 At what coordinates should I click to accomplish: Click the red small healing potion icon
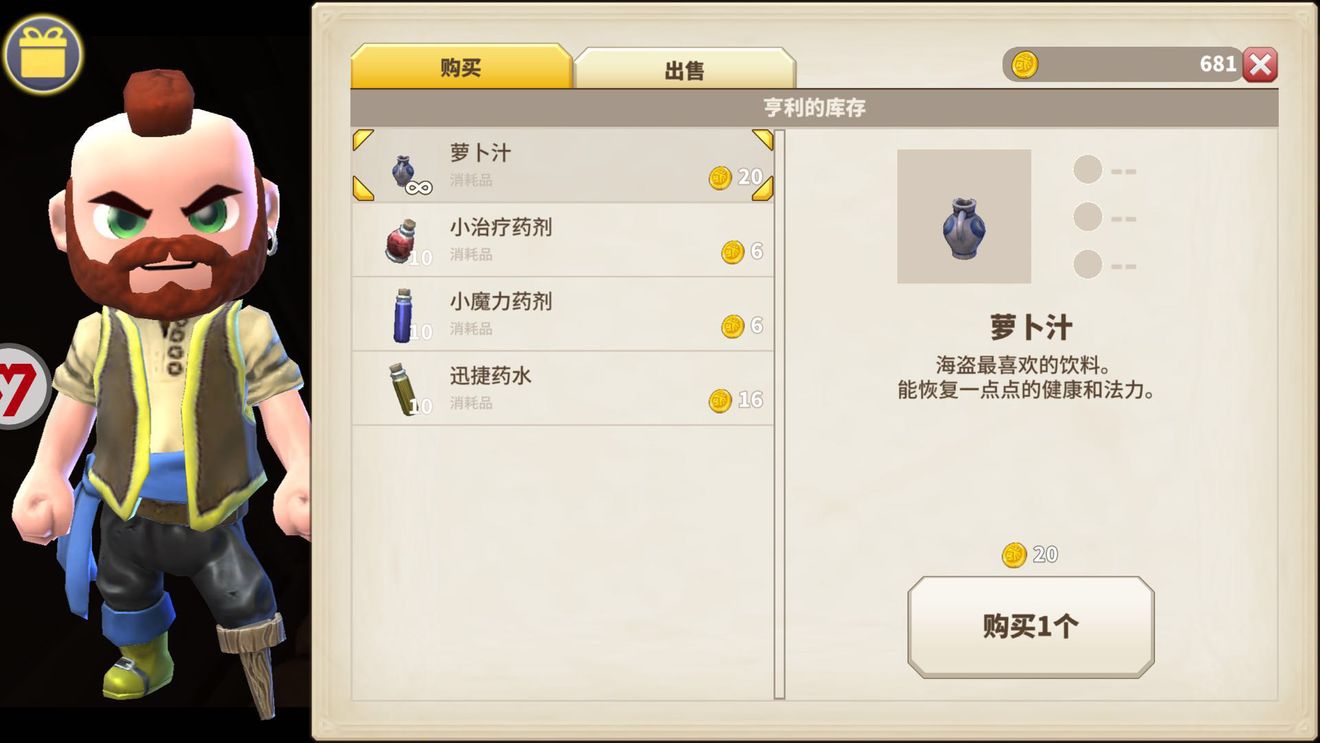pos(402,241)
